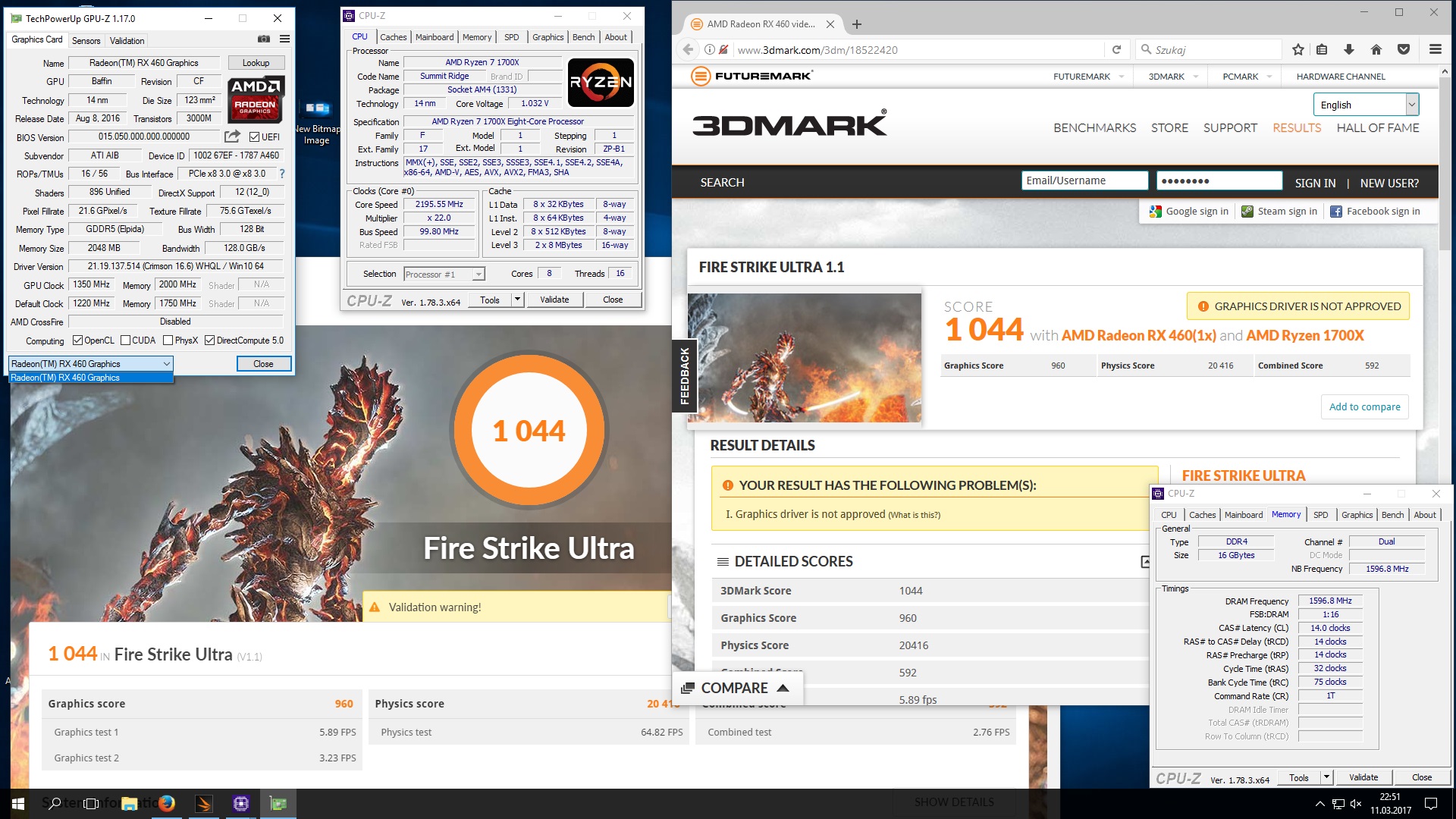1456x819 pixels.
Task: Open SPD tab in the Memory CPU-Z window
Action: [x=1320, y=515]
